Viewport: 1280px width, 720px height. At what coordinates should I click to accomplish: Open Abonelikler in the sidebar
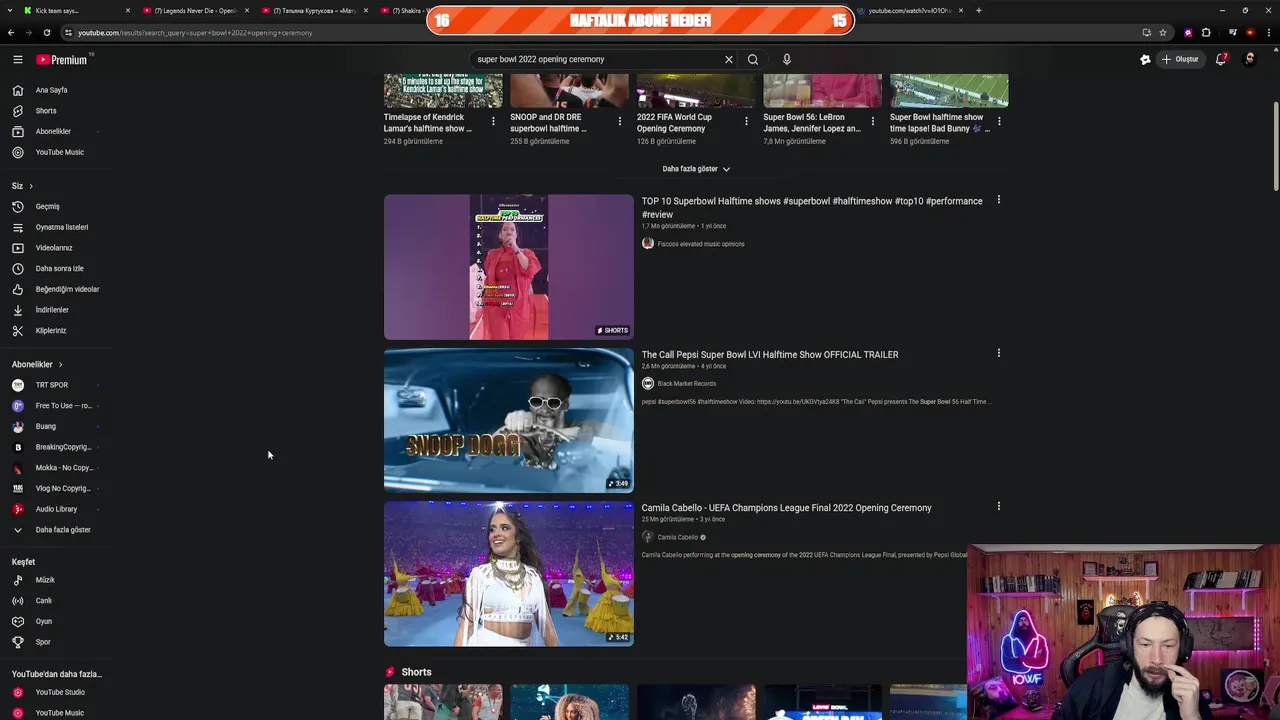point(55,131)
